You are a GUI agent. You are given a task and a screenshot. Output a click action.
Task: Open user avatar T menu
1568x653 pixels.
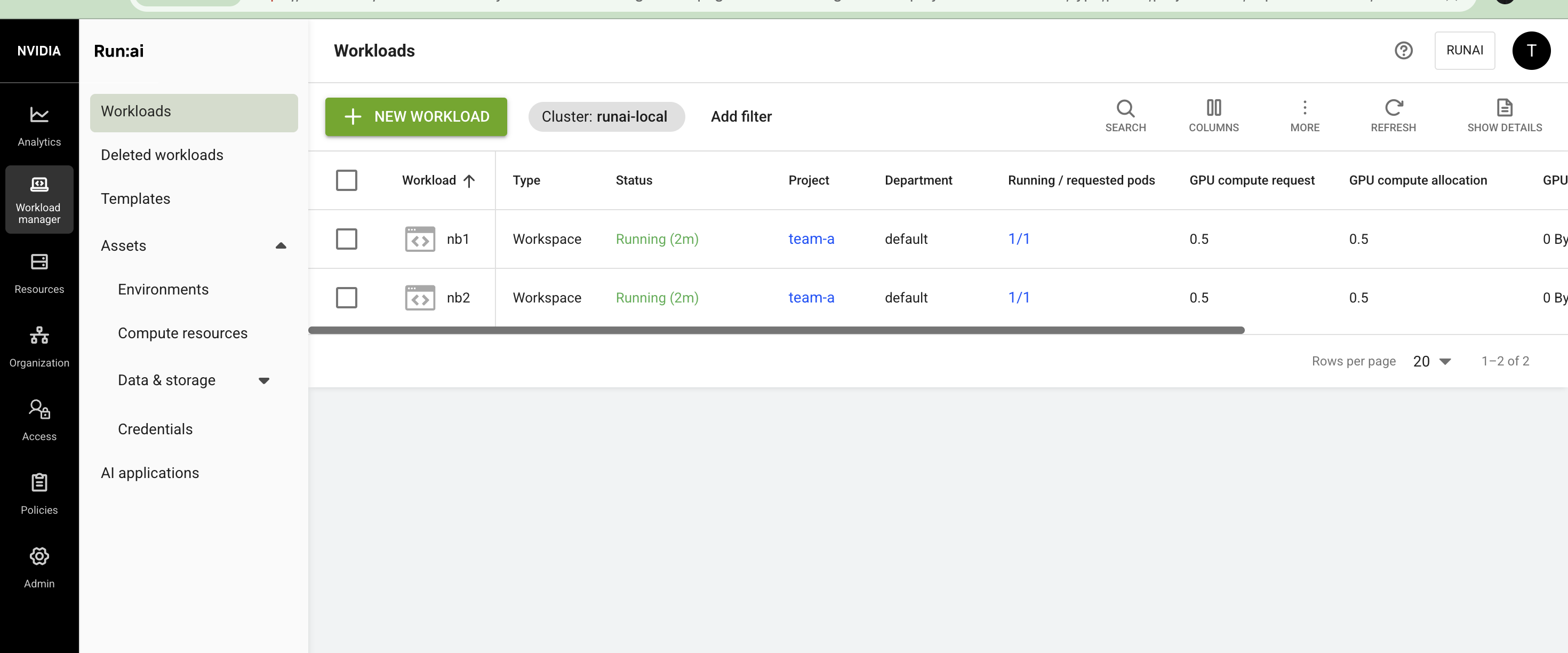click(1531, 51)
